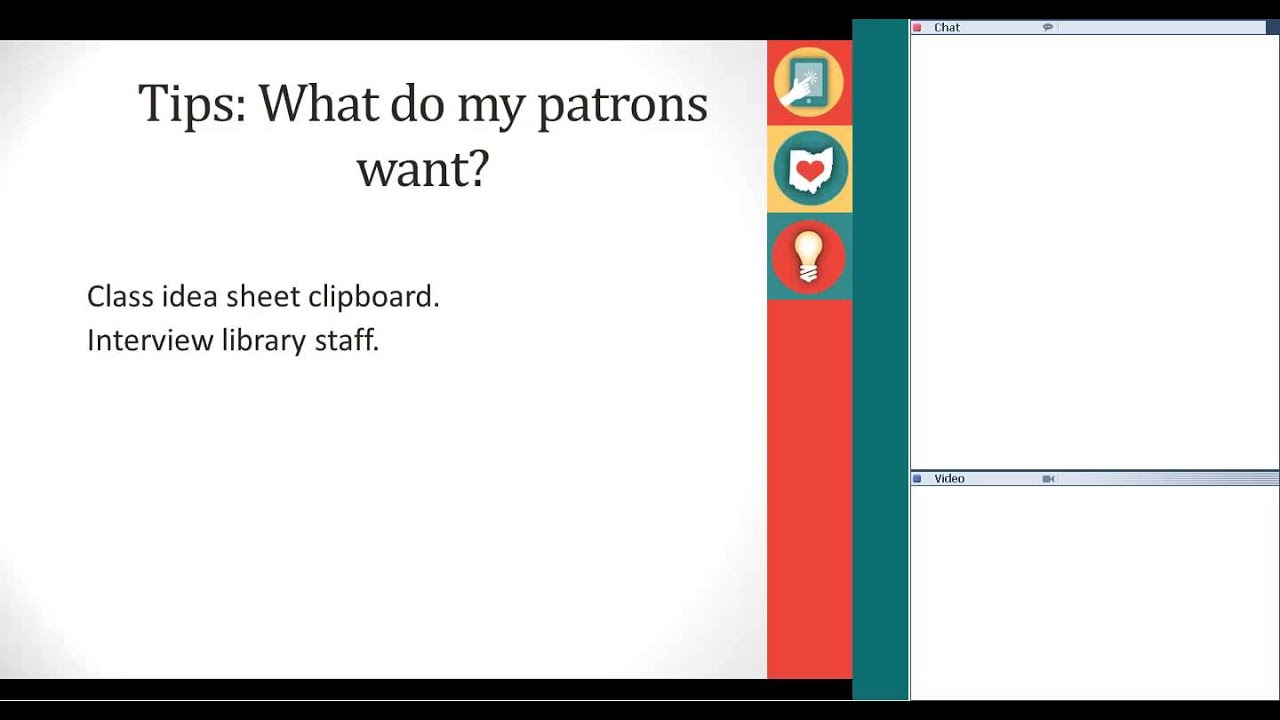1280x720 pixels.
Task: Click inside the Video display area
Action: pos(1094,592)
